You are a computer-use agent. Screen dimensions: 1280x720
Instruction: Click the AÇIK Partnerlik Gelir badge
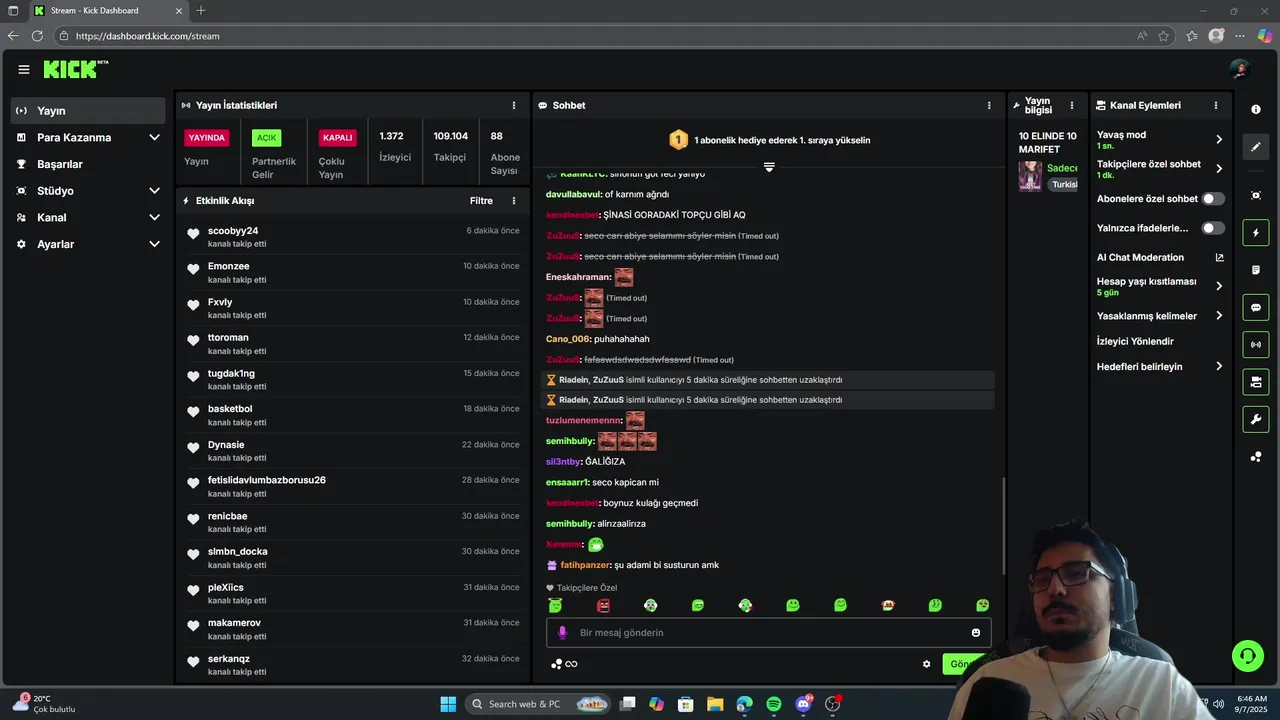click(266, 138)
